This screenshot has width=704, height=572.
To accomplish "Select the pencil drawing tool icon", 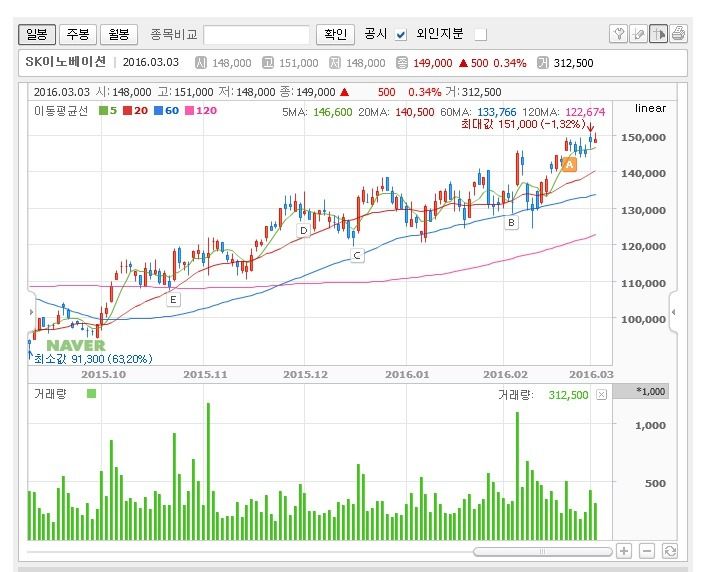I will coord(638,34).
